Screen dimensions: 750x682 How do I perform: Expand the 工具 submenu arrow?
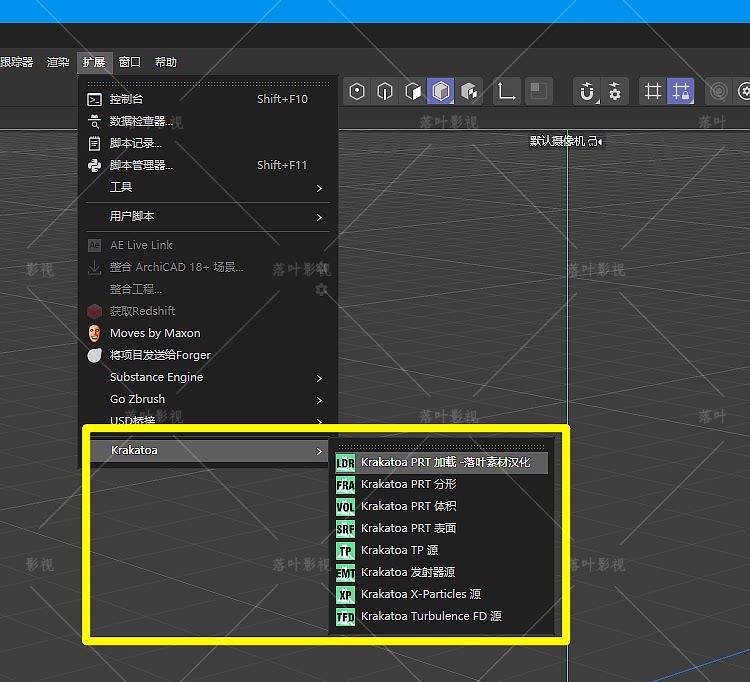click(x=319, y=188)
